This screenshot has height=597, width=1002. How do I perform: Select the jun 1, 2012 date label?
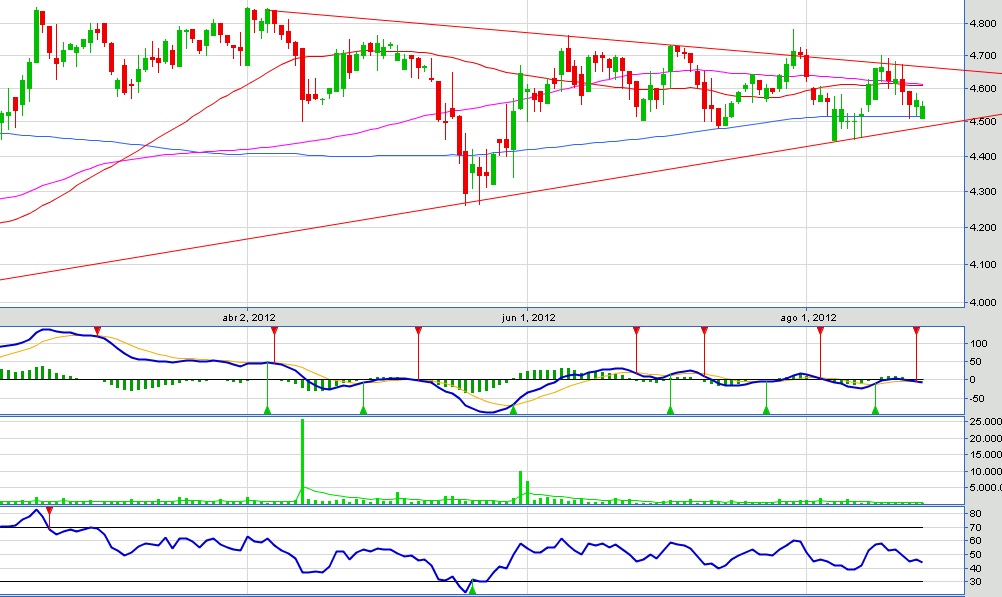529,317
